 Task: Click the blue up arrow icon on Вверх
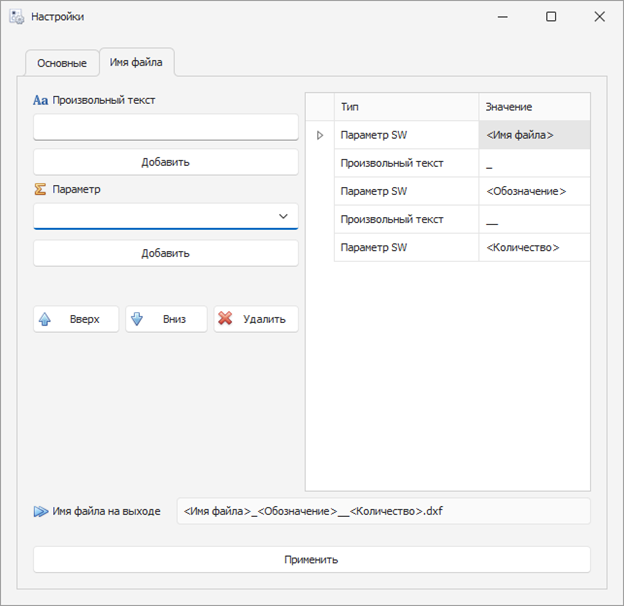click(x=44, y=319)
